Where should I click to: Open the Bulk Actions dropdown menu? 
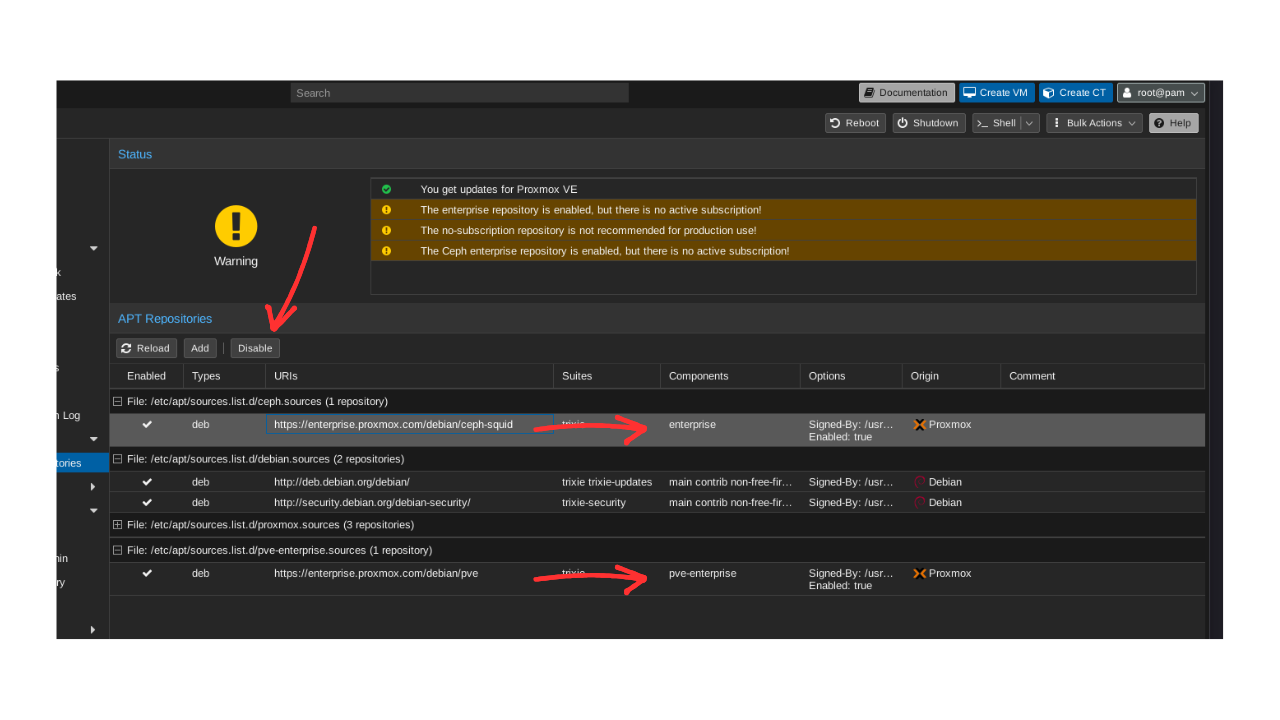click(1094, 123)
